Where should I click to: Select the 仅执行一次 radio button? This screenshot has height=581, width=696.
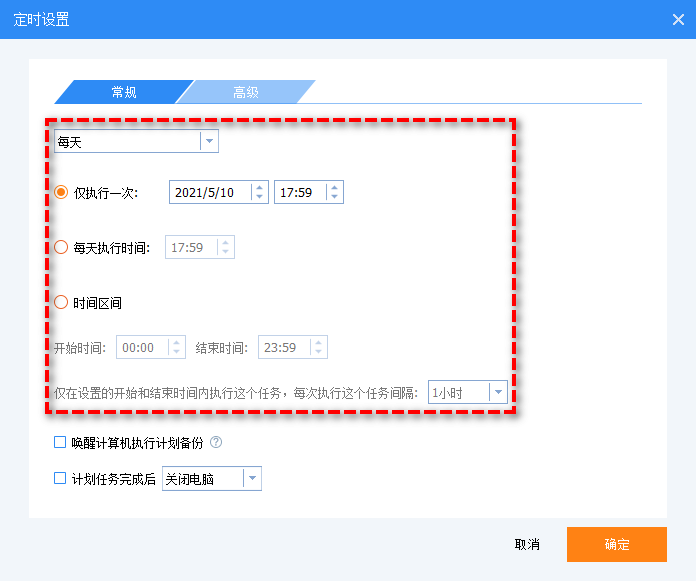click(61, 192)
